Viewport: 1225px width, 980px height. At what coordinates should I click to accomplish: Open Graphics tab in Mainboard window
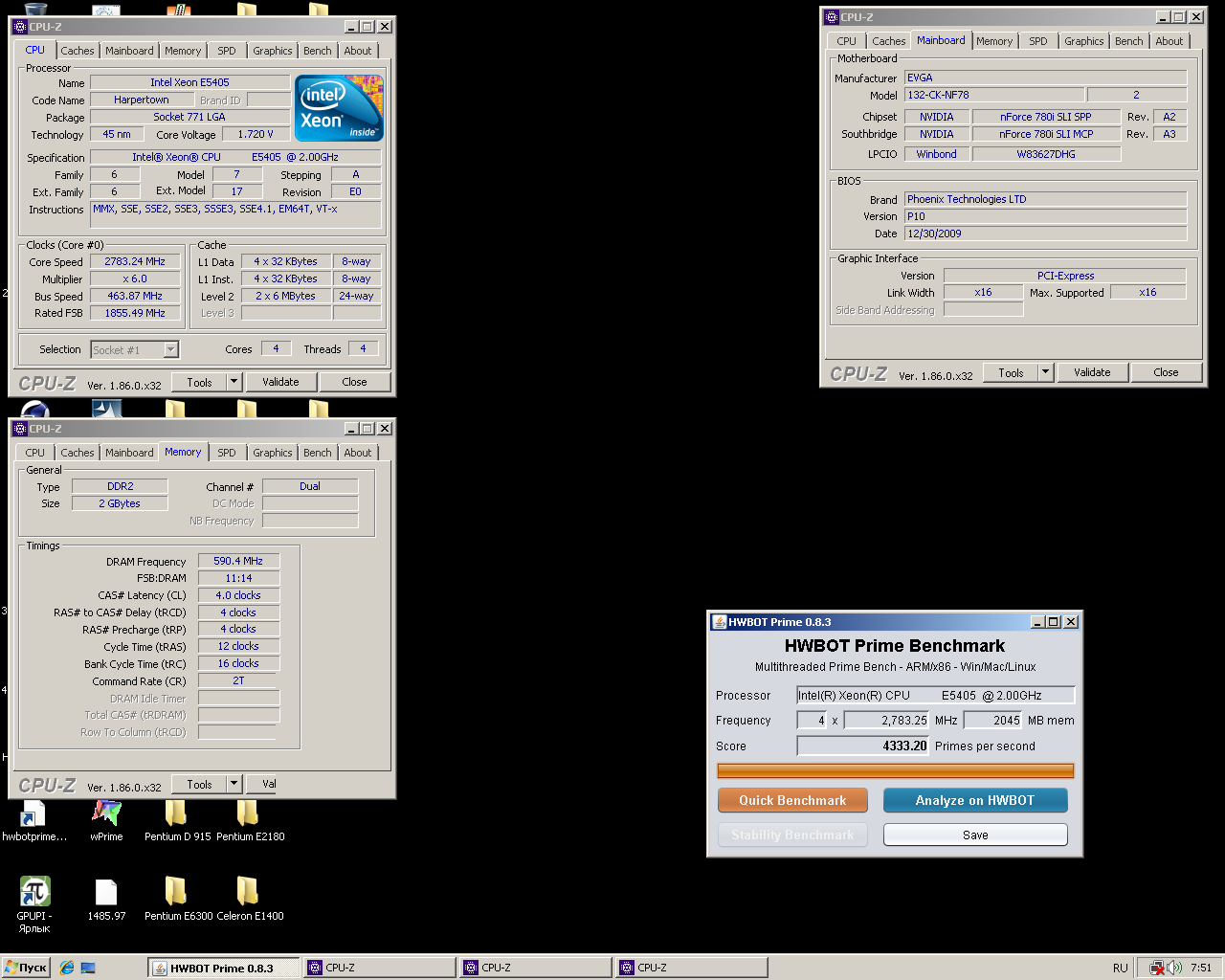pos(1084,41)
